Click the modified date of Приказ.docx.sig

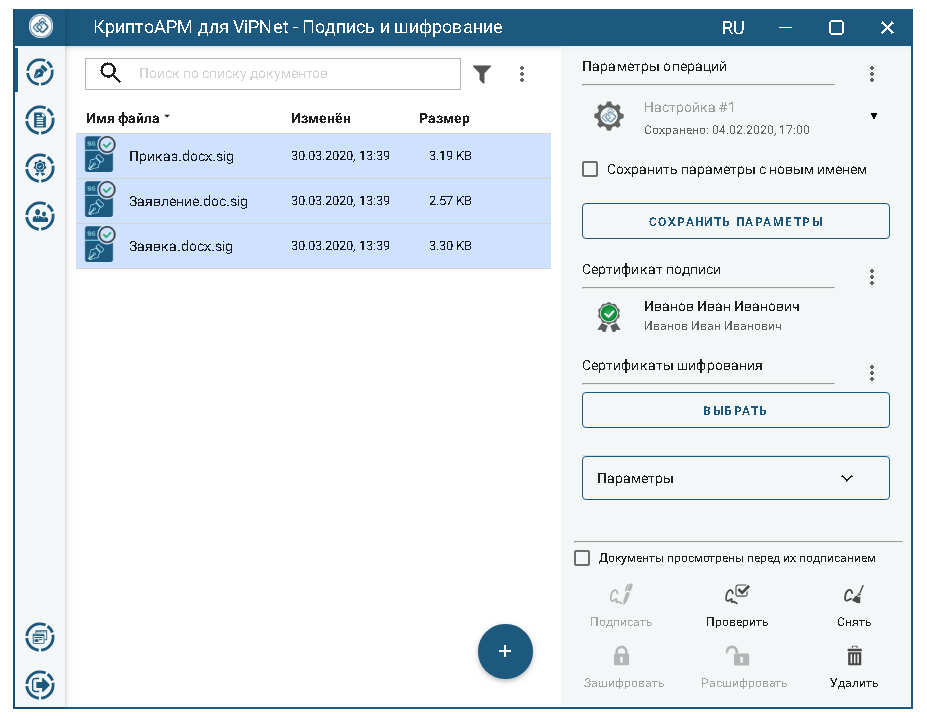(x=340, y=155)
